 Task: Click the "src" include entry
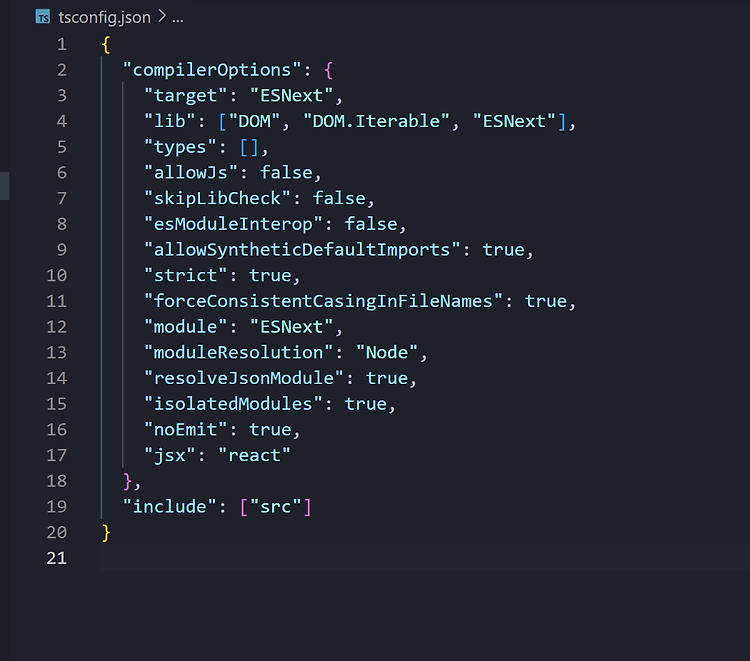coord(276,507)
